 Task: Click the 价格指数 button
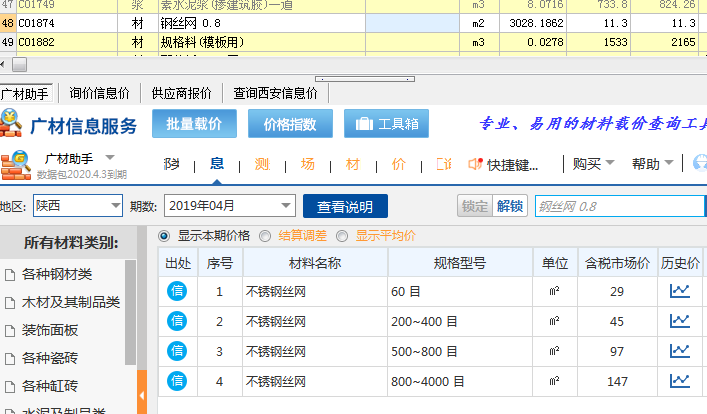pos(290,124)
